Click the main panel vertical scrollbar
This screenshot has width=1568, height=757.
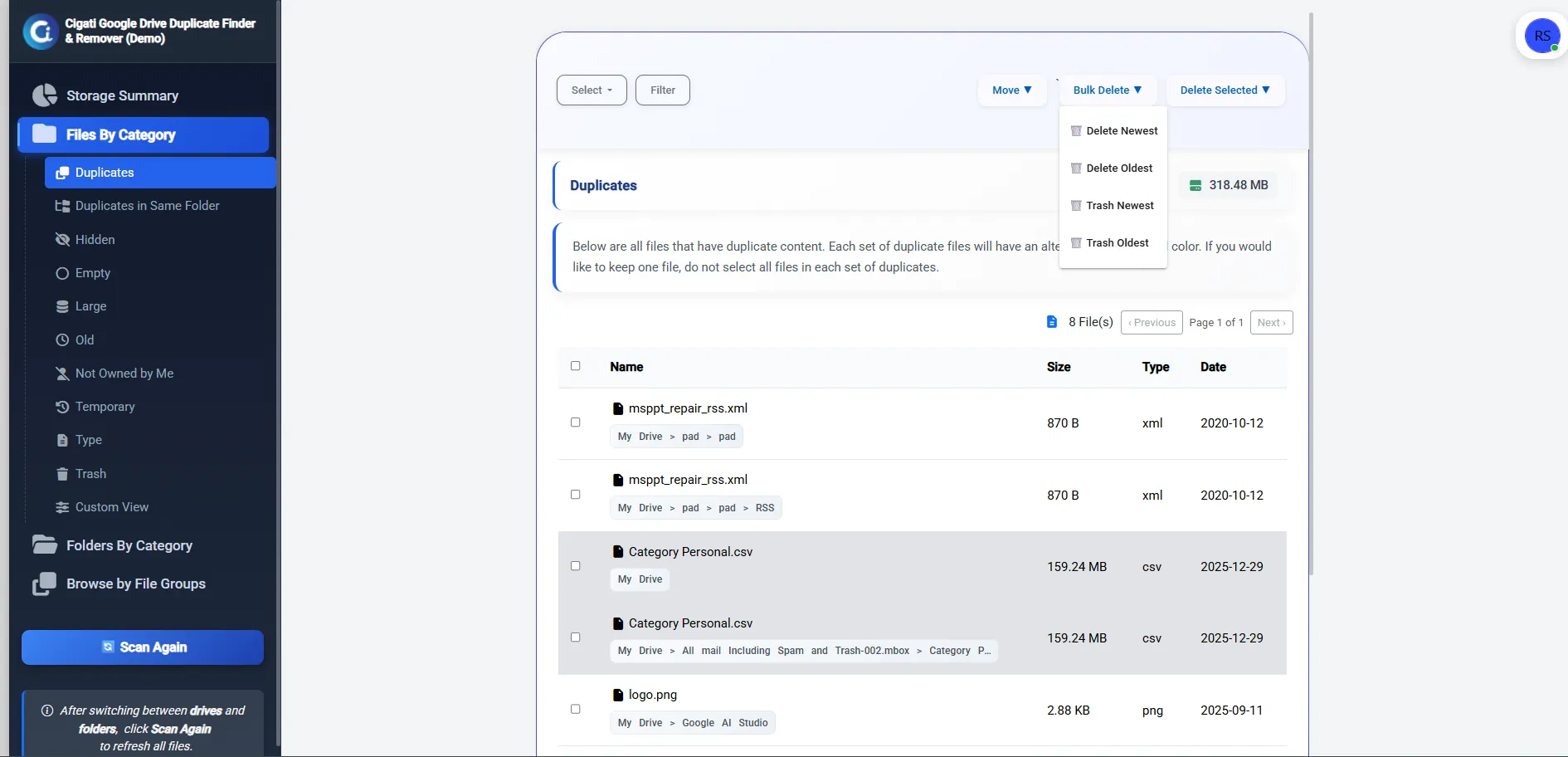1311,291
